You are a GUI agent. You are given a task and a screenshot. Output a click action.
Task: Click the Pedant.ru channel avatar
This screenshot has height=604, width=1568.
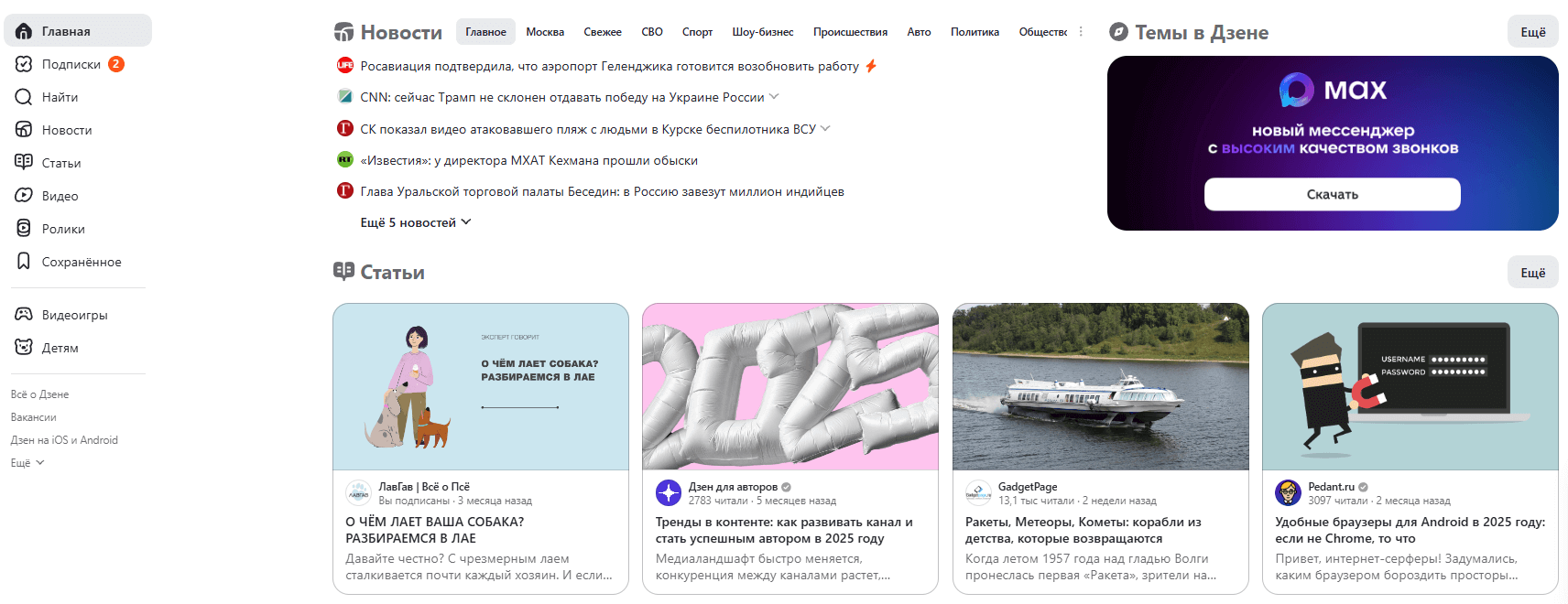click(x=1288, y=492)
